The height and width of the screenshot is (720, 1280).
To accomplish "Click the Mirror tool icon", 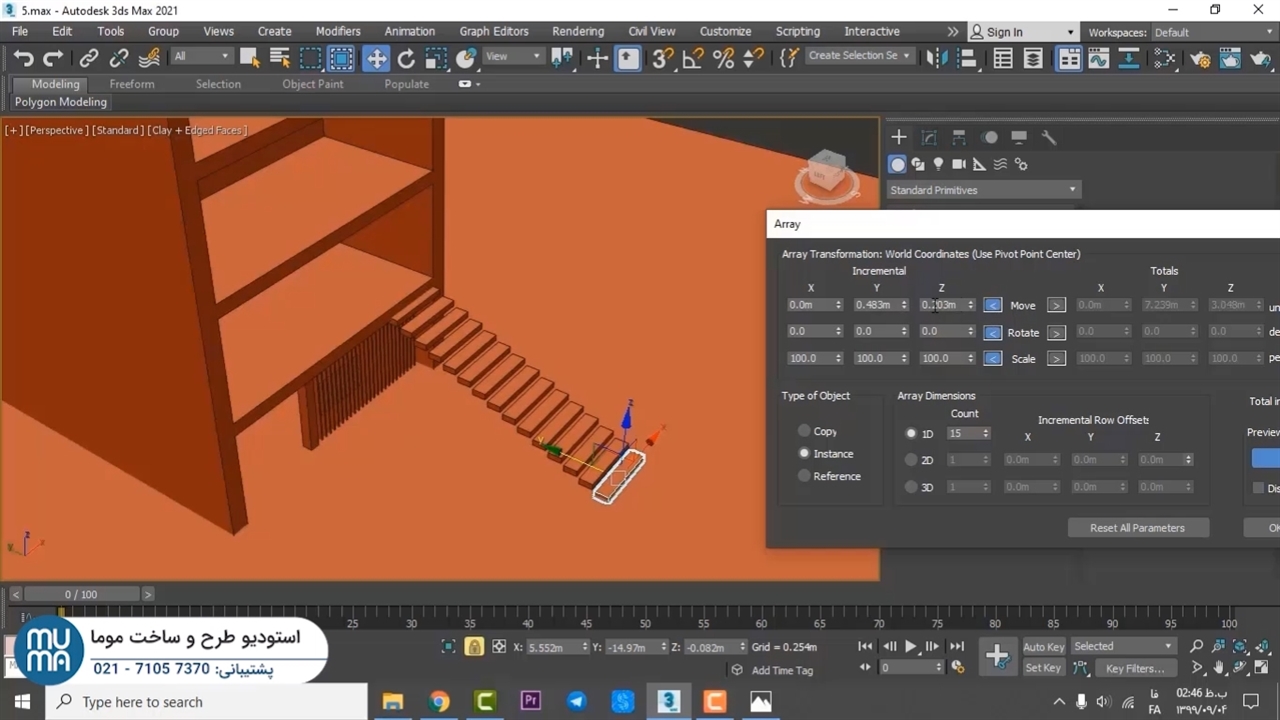I will (x=936, y=59).
